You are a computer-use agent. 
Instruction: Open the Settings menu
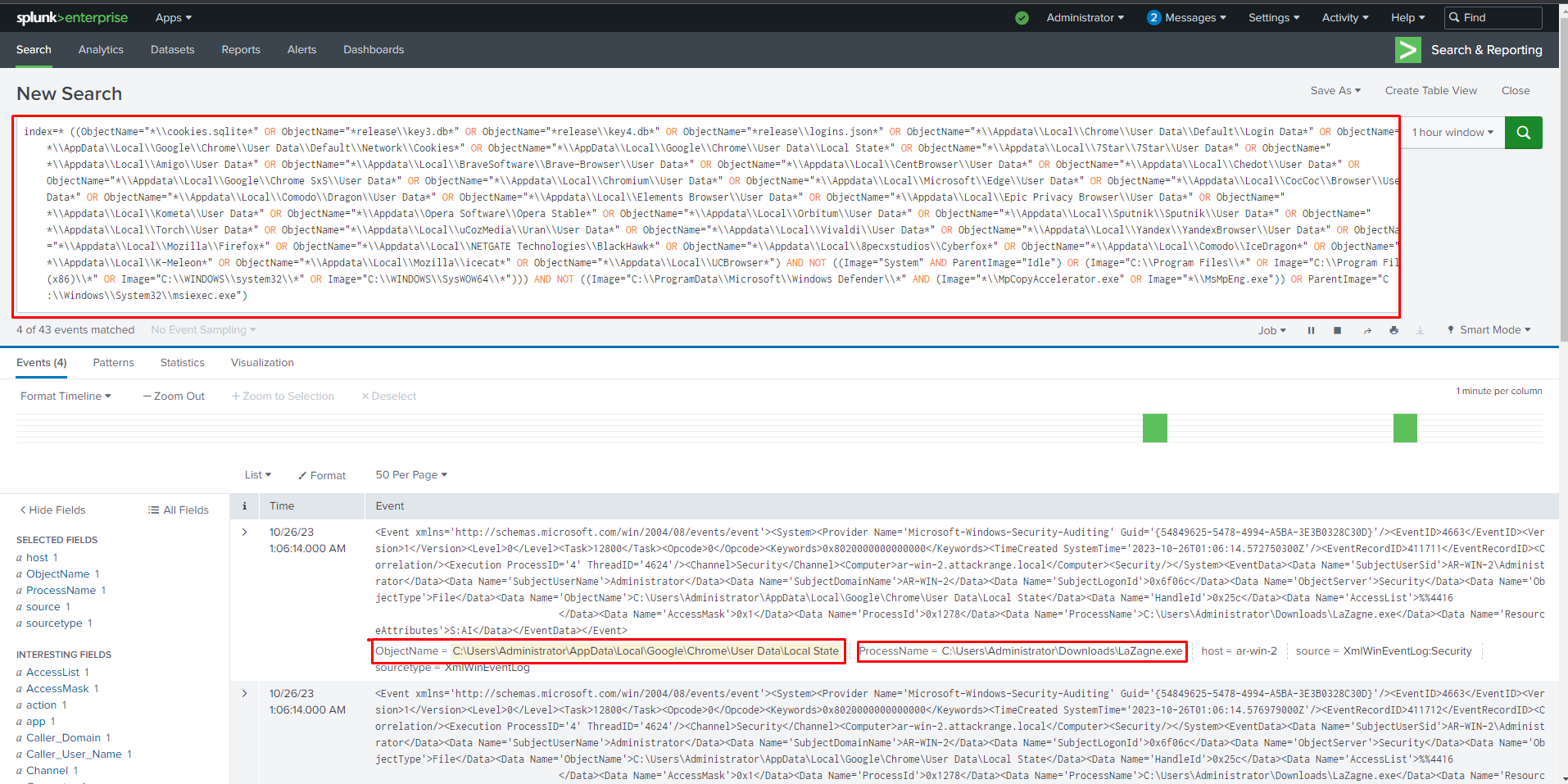tap(1273, 17)
